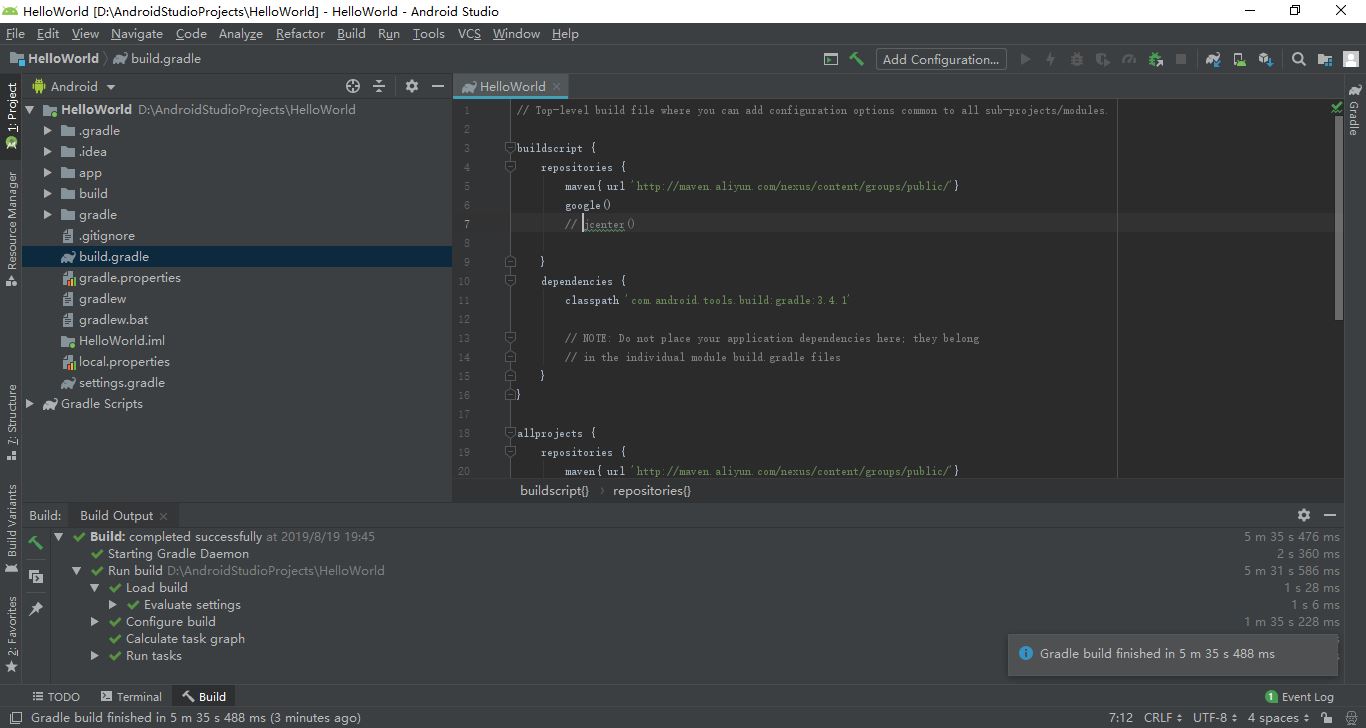This screenshot has height=728, width=1366.
Task: Open the Resource Manager side panel
Action: pyautogui.click(x=12, y=215)
